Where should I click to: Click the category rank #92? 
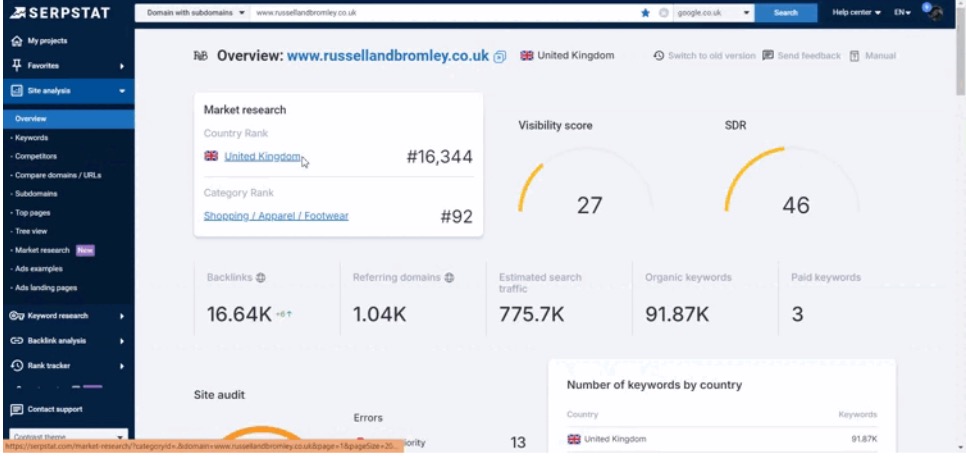coord(457,216)
